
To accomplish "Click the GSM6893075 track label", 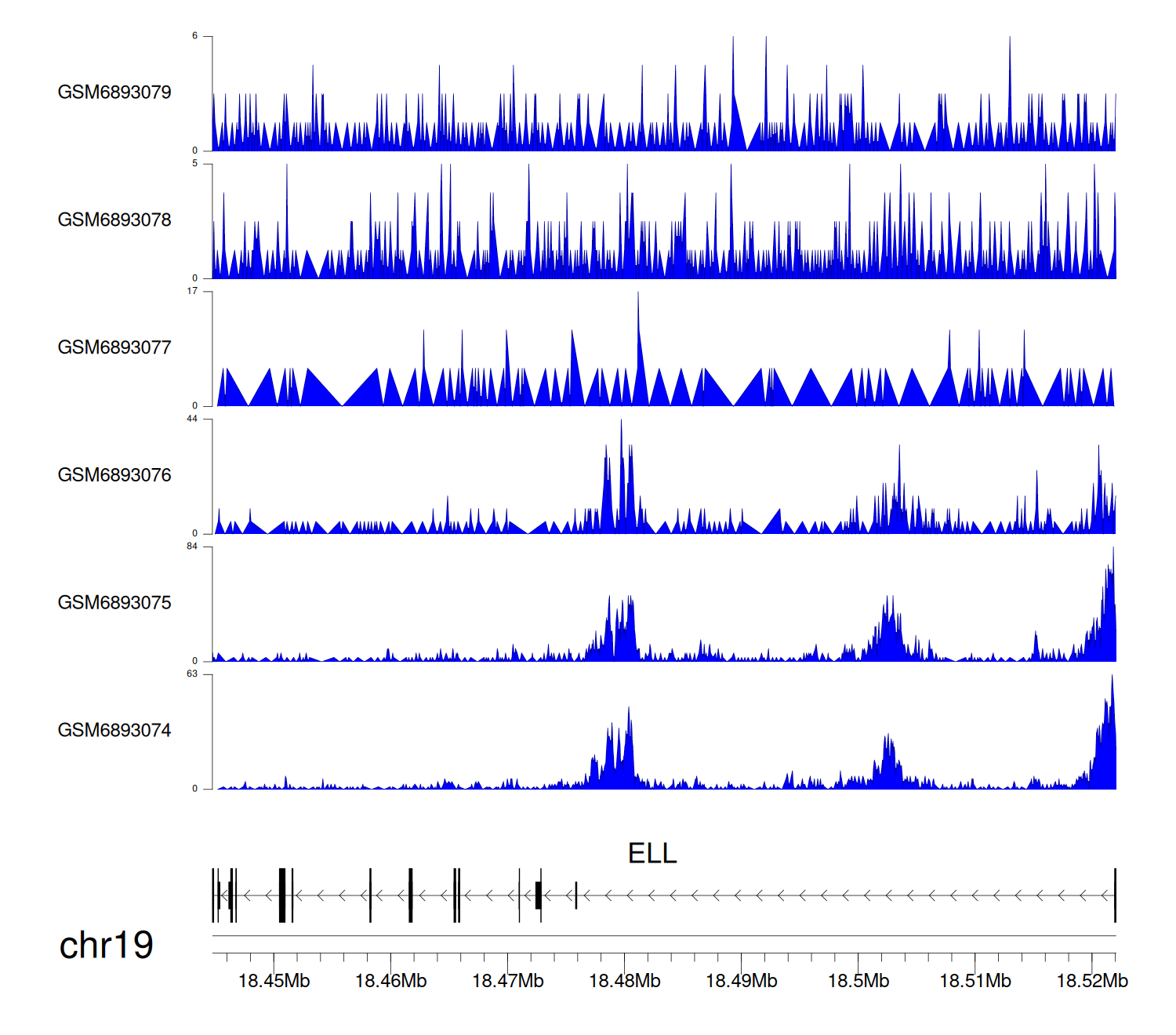I will coord(114,603).
